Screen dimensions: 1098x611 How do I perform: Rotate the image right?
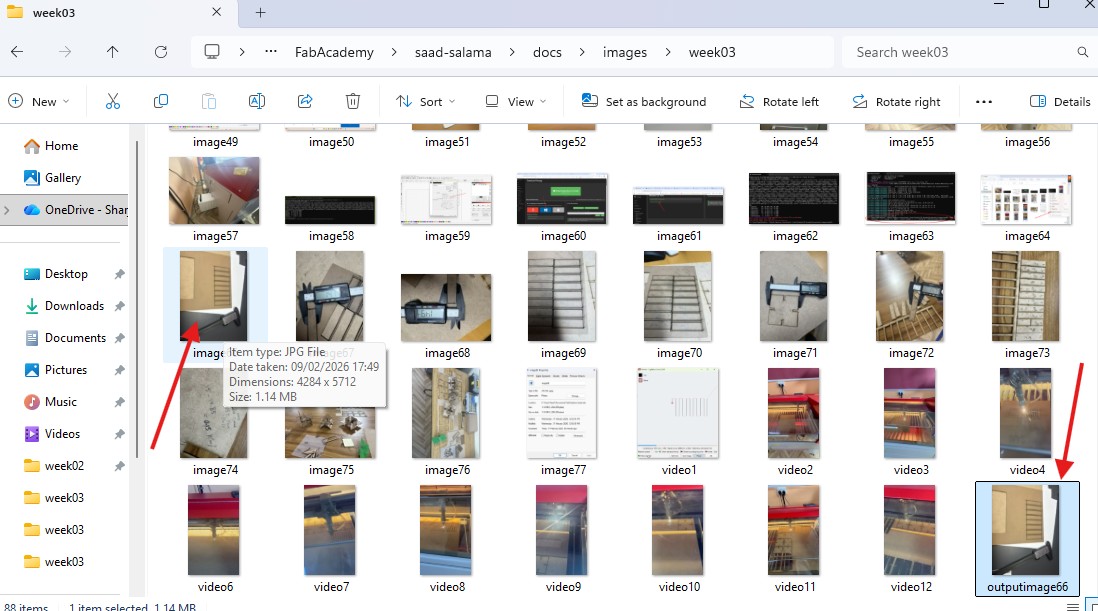pyautogui.click(x=896, y=101)
